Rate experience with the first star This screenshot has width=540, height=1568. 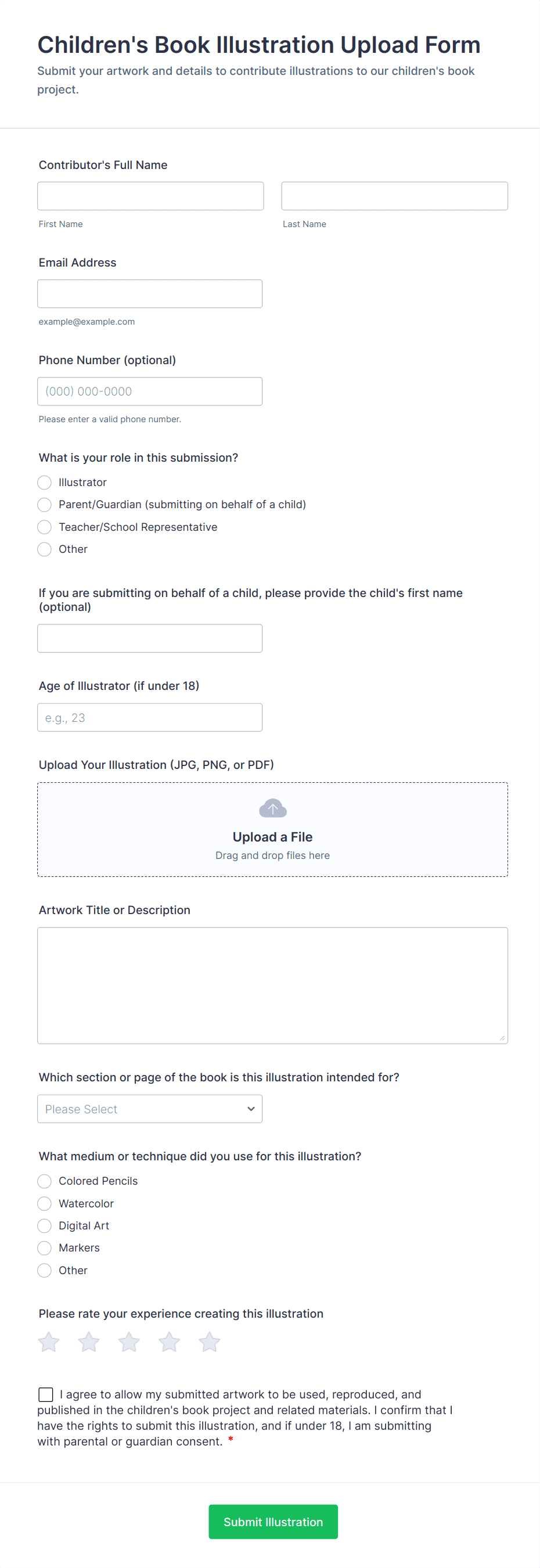click(x=49, y=1342)
